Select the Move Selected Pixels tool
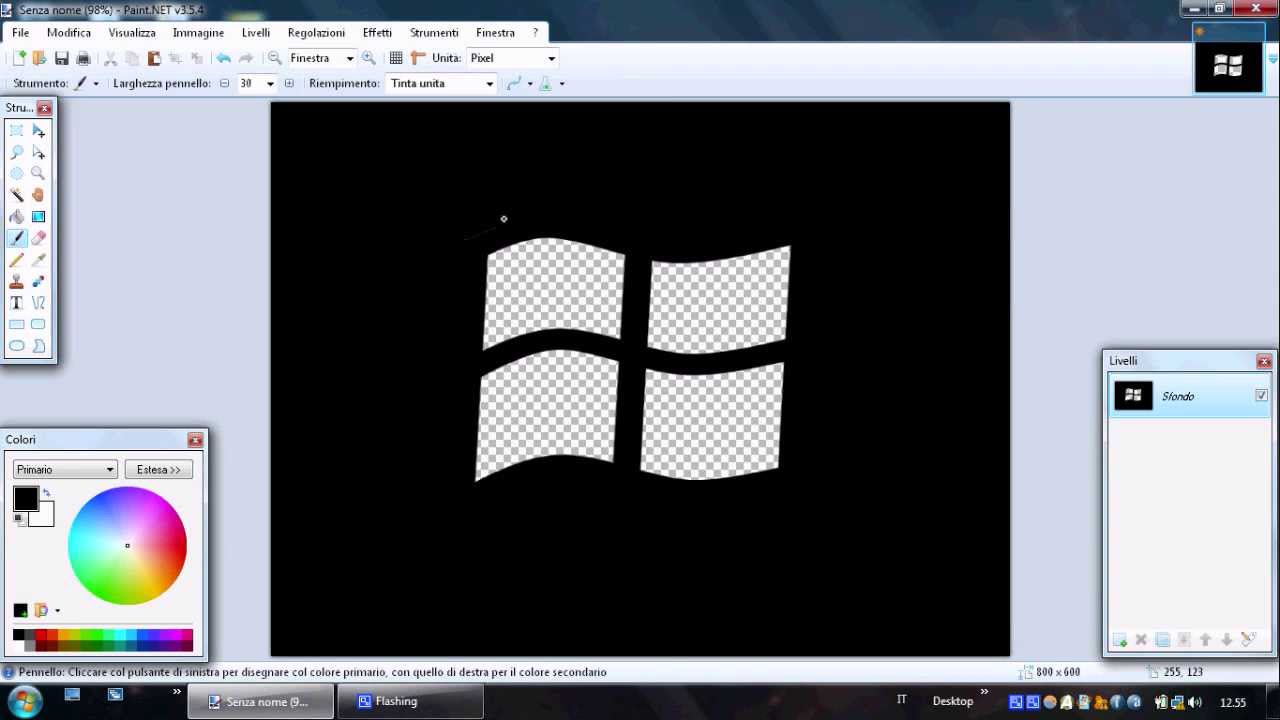Viewport: 1280px width, 720px height. [x=38, y=130]
